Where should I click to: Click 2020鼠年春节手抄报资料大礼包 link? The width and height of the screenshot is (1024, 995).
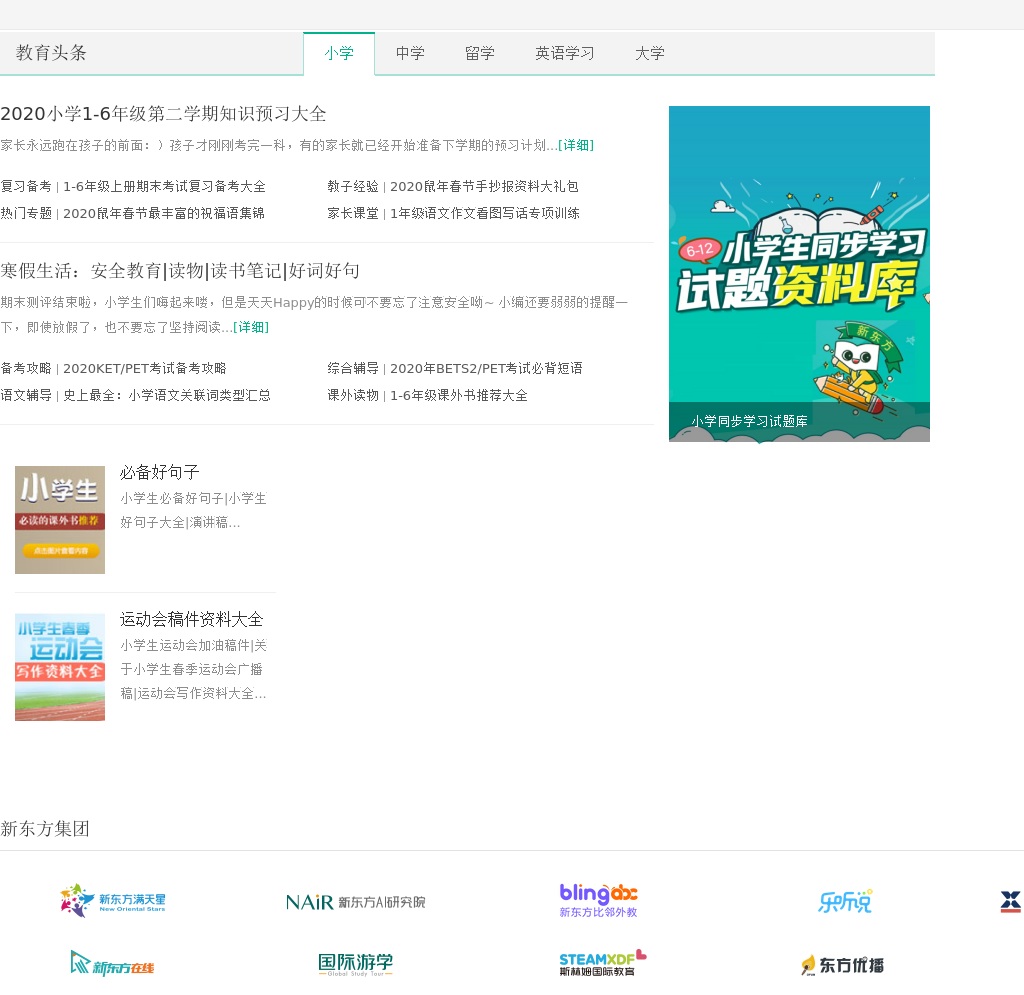click(484, 187)
